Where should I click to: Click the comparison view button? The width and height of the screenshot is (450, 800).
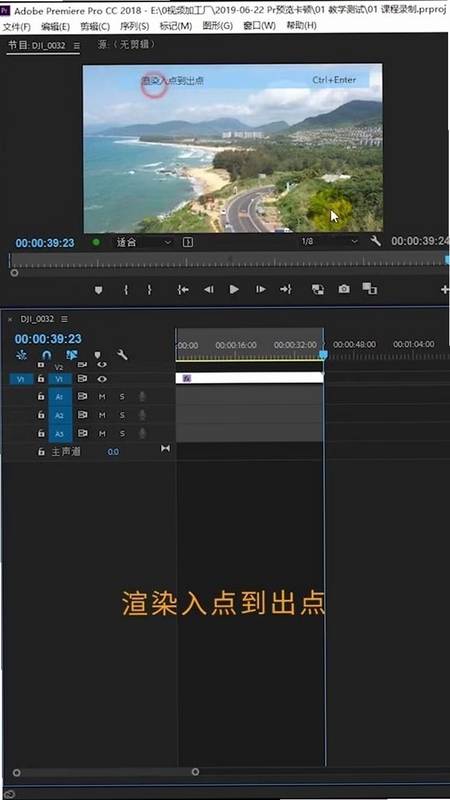click(369, 289)
